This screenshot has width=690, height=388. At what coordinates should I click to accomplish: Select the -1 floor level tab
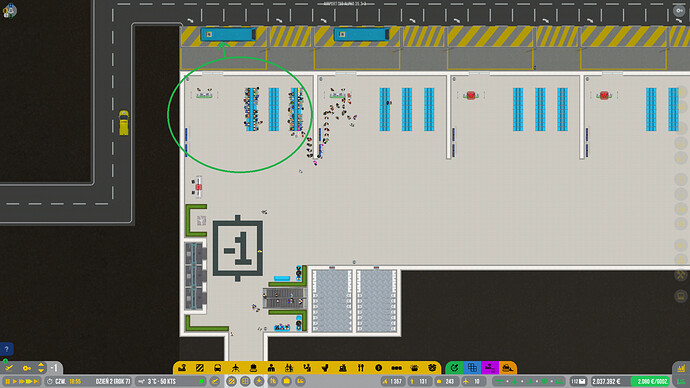54,367
